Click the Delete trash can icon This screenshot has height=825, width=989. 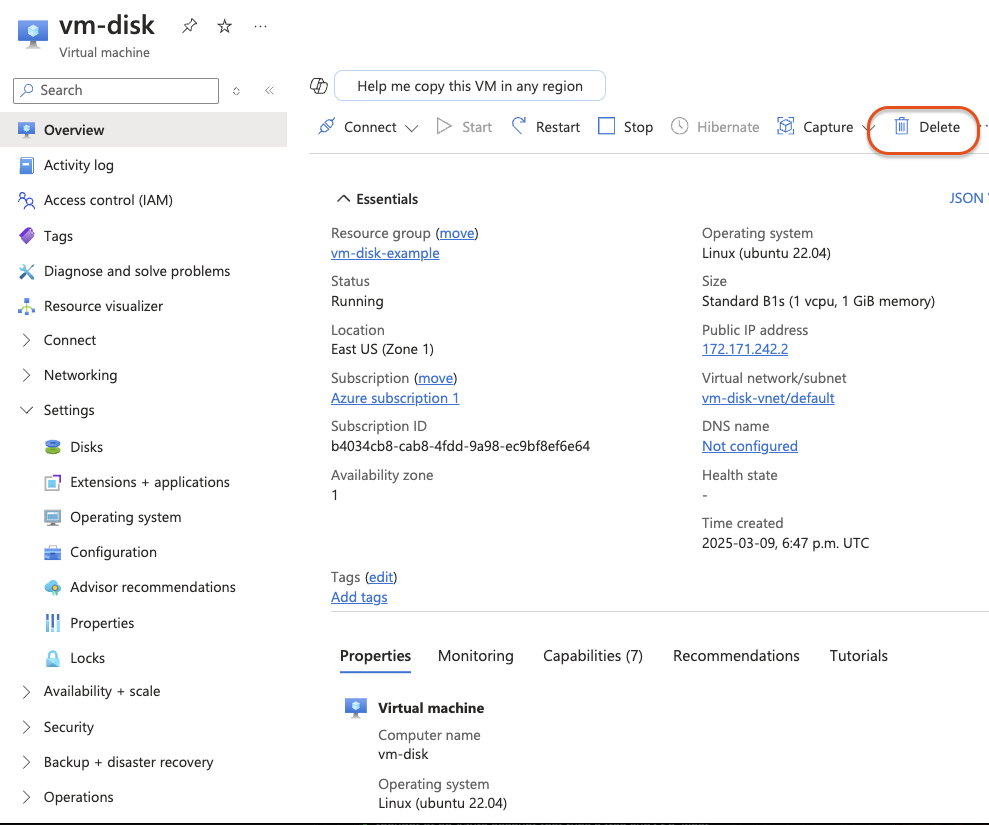[x=902, y=126]
